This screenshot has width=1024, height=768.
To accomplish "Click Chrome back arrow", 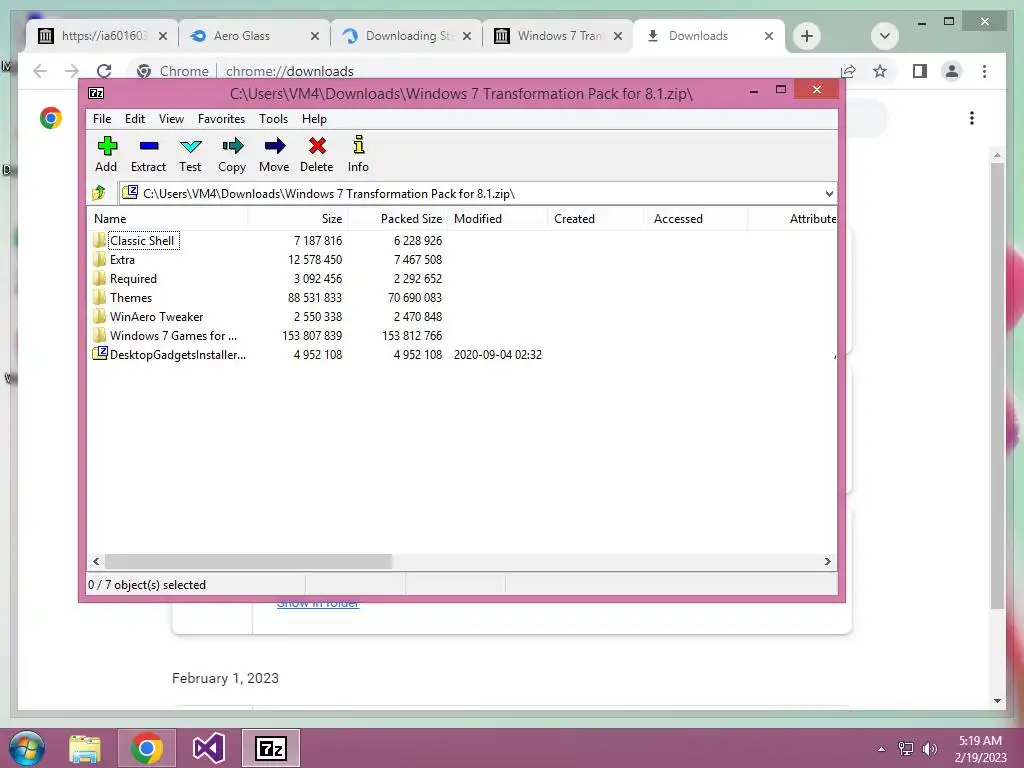I will point(40,71).
